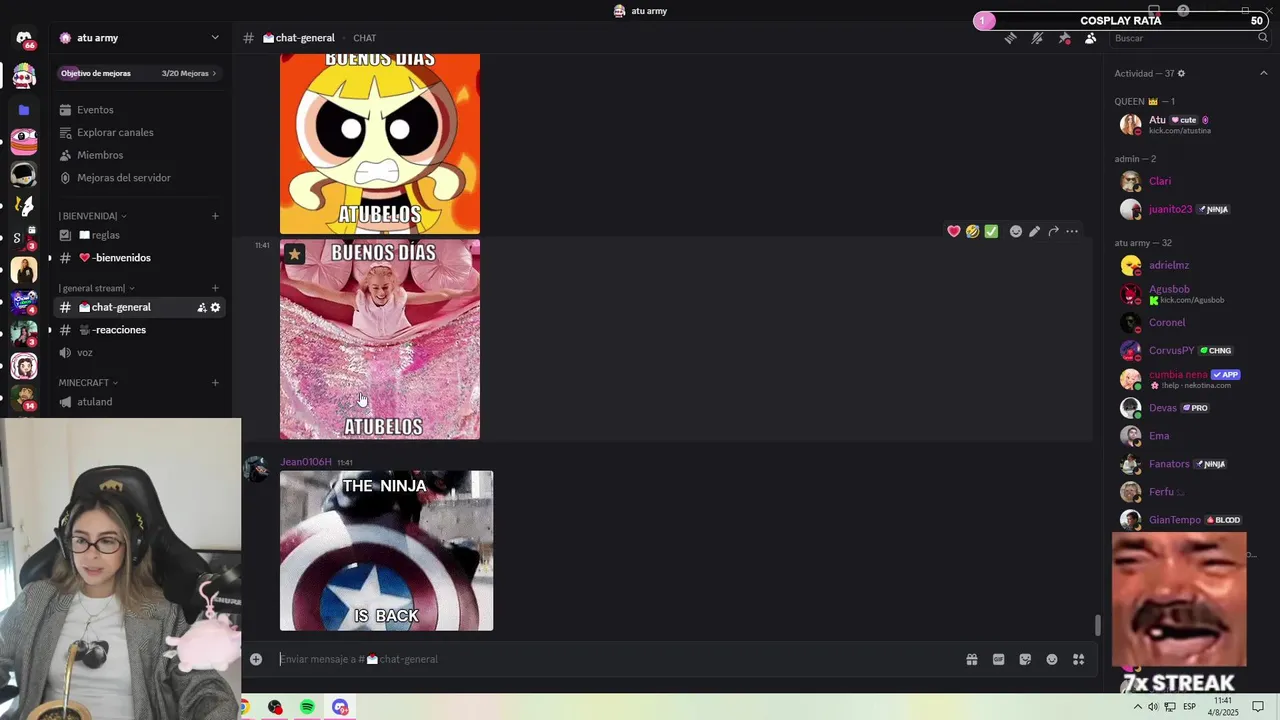The image size is (1280, 720).
Task: Open add reaction emoji picker on message
Action: coord(1016,231)
